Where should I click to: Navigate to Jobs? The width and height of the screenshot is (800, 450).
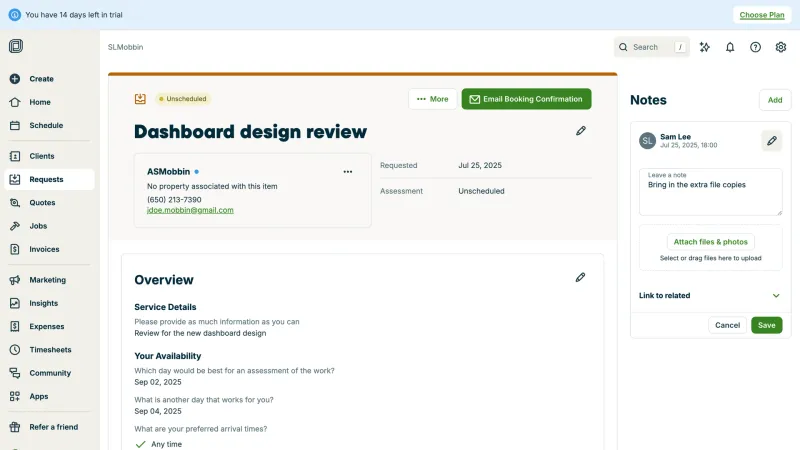(x=49, y=226)
